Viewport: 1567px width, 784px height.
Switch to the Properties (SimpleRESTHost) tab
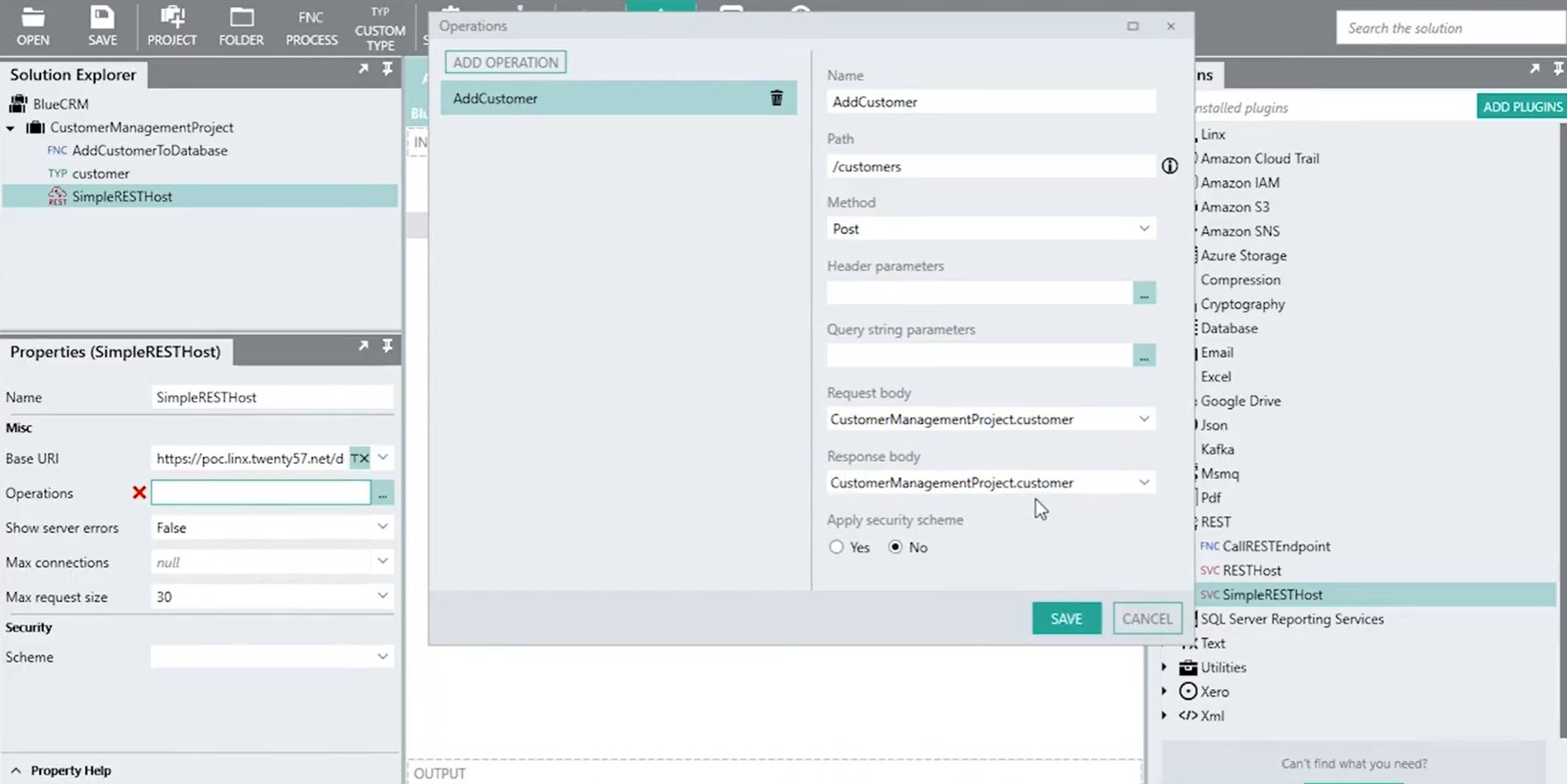pos(115,352)
